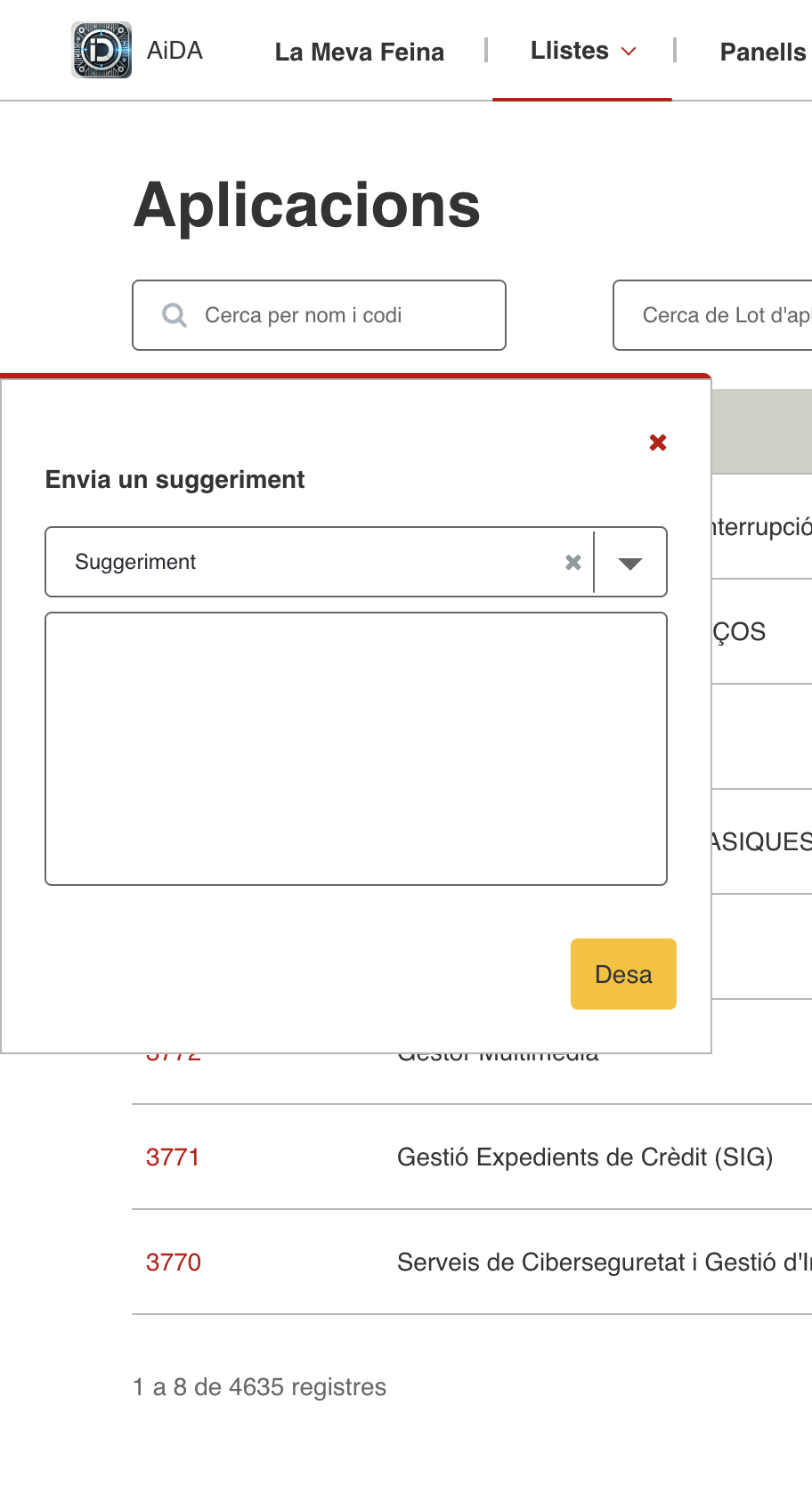Open the Panells menu item

(763, 52)
